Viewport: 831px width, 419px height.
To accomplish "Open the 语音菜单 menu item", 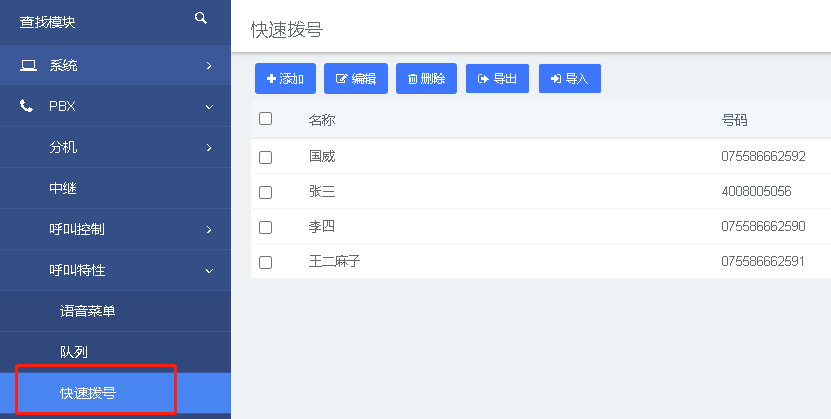I will (x=115, y=311).
